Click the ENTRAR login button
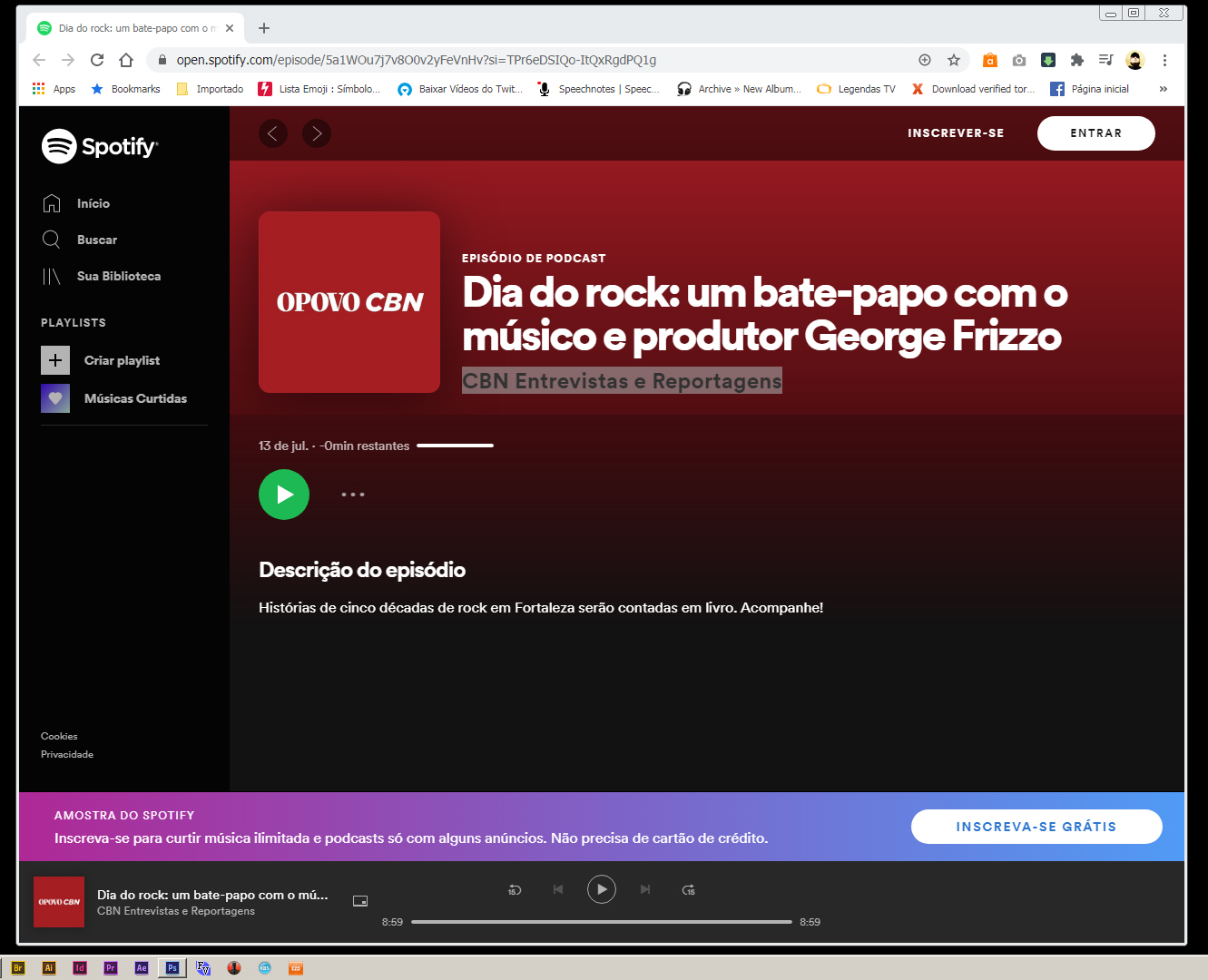Viewport: 1208px width, 980px height. (x=1095, y=133)
